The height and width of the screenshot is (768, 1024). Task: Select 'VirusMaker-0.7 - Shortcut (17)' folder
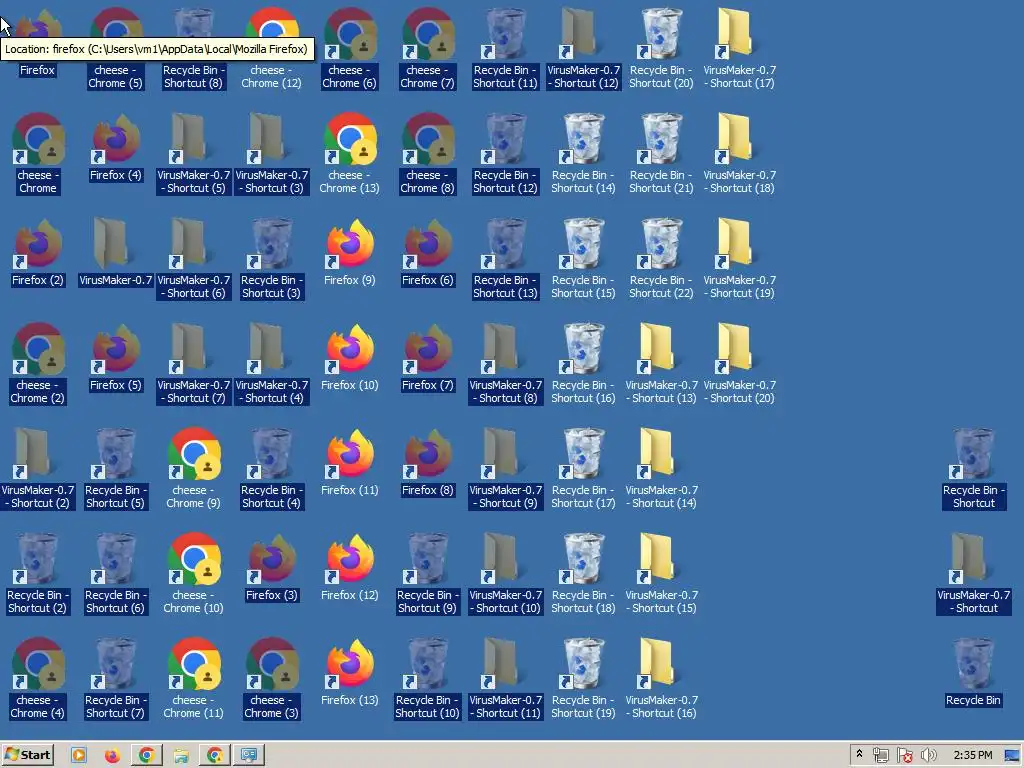[x=739, y=49]
